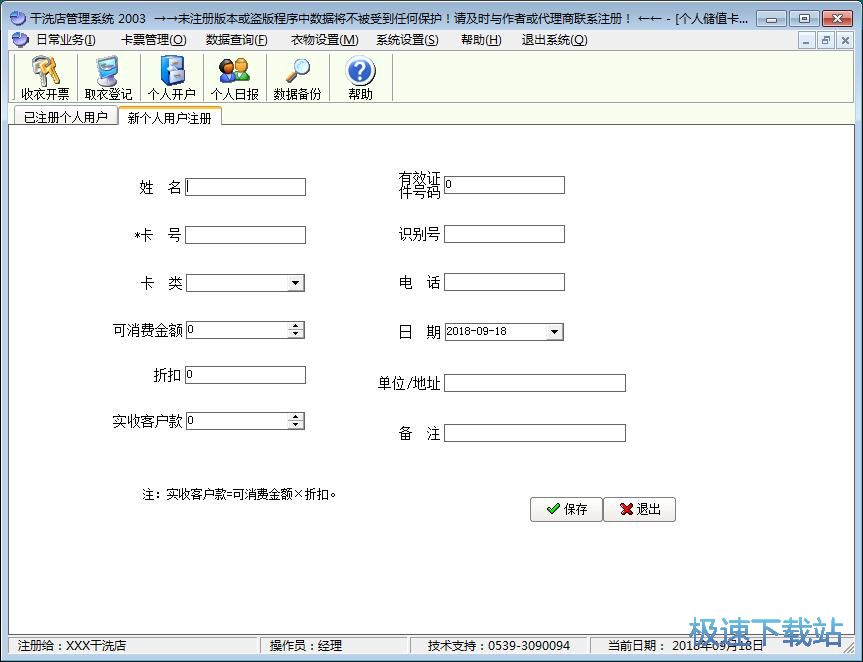Increase the 可消费金额 value with the up arrow
The width and height of the screenshot is (863, 662).
(x=296, y=326)
